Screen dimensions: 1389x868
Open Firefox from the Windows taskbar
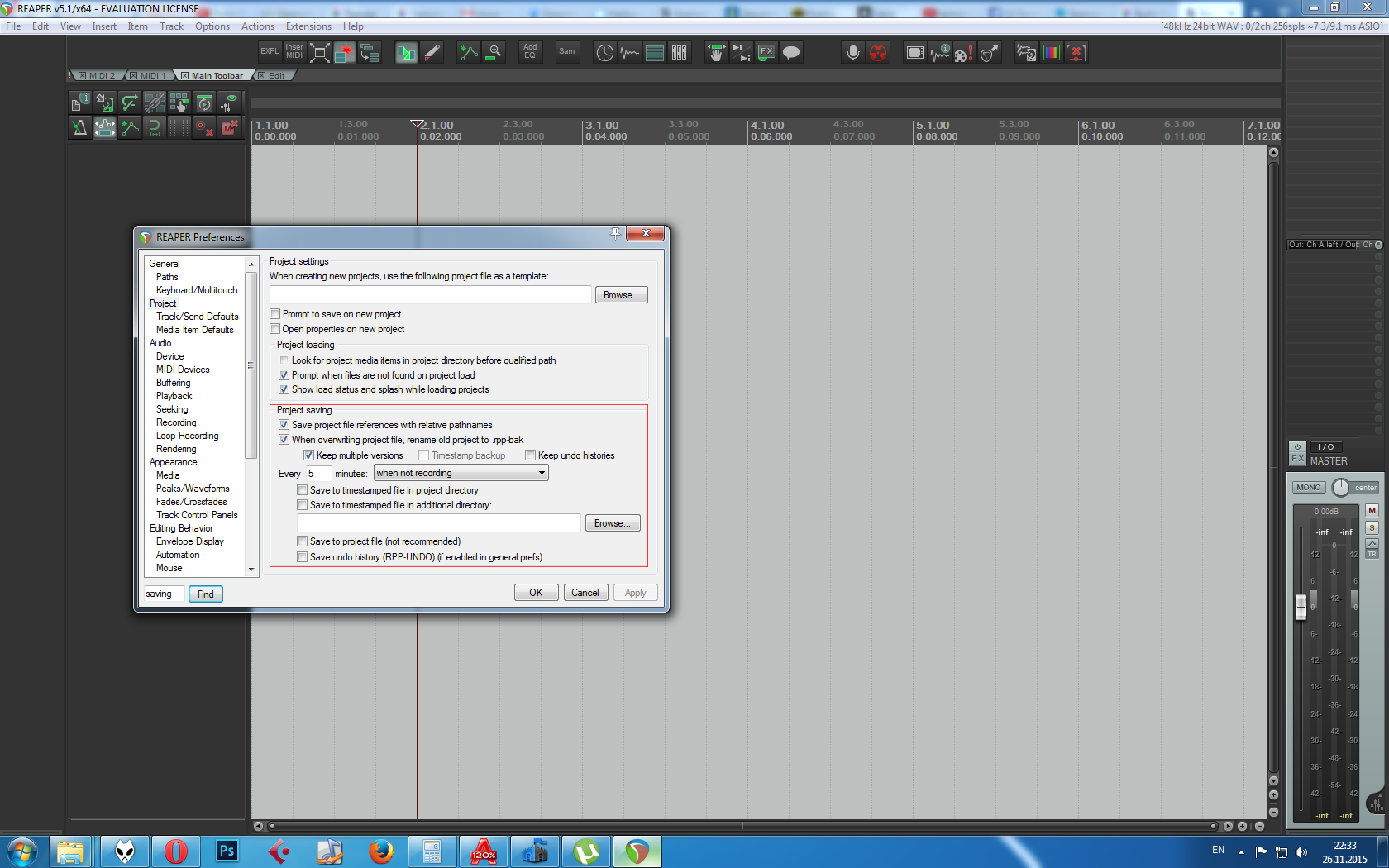pyautogui.click(x=380, y=851)
